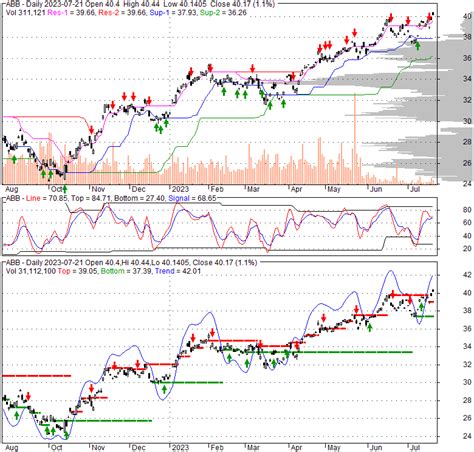Click the 20 level on oscillator axis
474x452 pixels.
pyautogui.click(x=467, y=249)
